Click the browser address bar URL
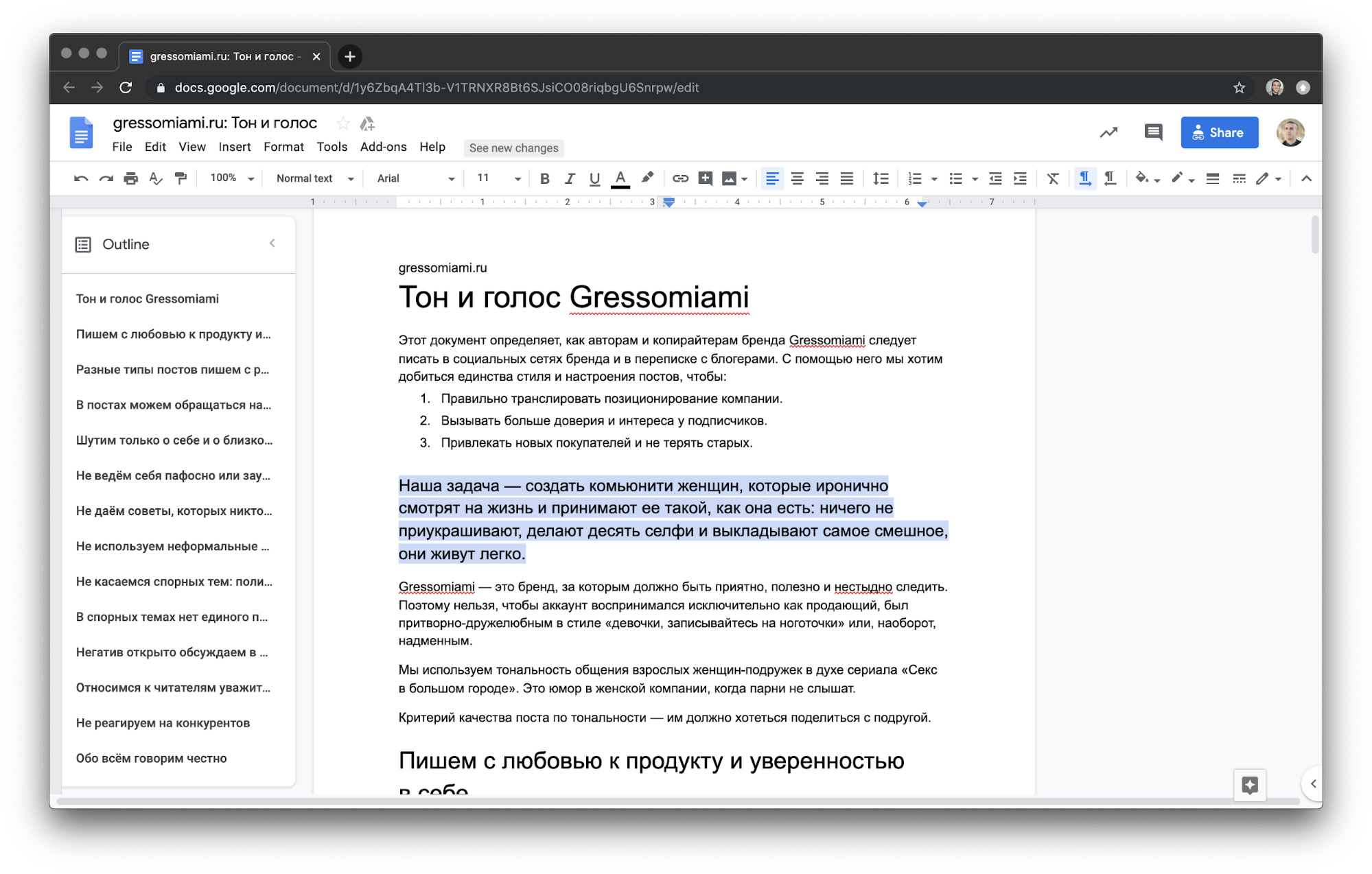1372x874 pixels. (x=437, y=88)
